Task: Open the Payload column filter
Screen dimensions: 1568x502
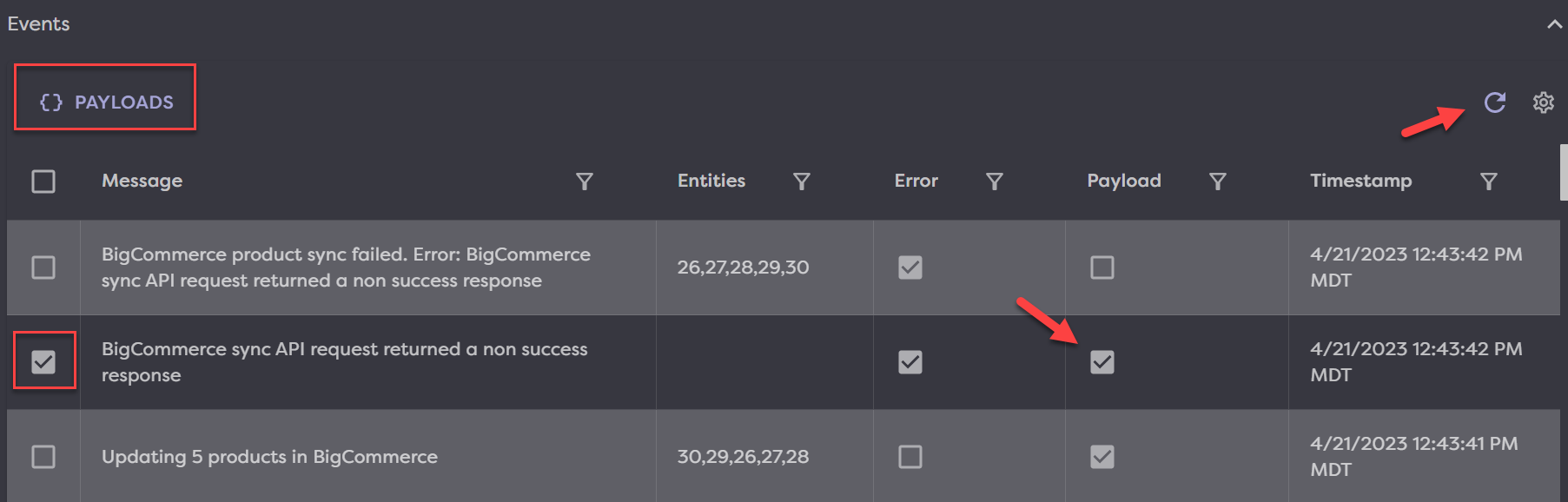Action: click(x=1218, y=182)
